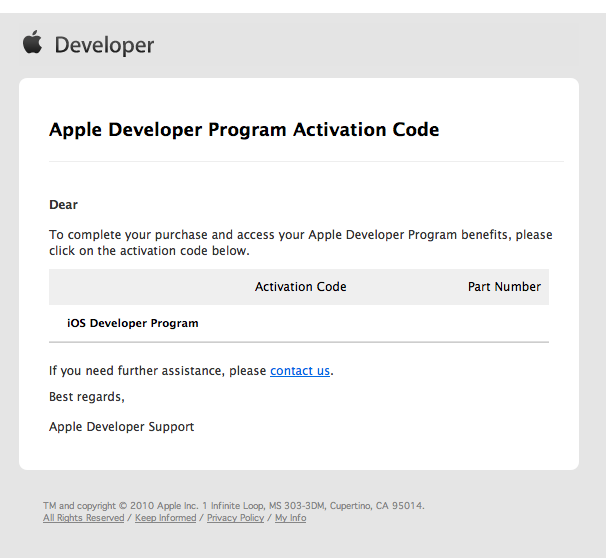Screen dimensions: 606x558
Task: Select the iOS Developer Program row
Action: click(x=299, y=323)
